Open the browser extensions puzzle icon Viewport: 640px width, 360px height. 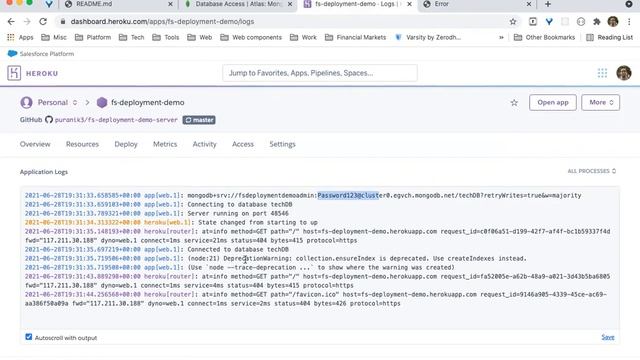pos(597,22)
